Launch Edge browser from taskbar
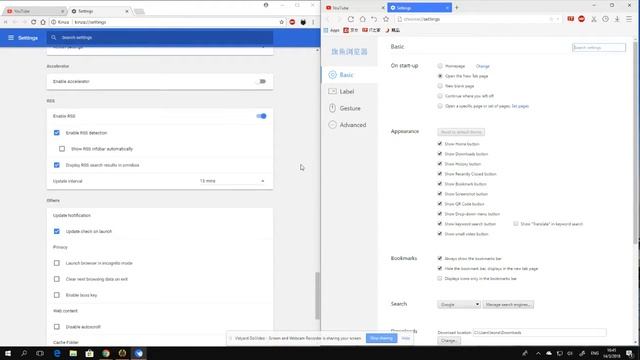Screen dimensions: 640x360 point(57,353)
